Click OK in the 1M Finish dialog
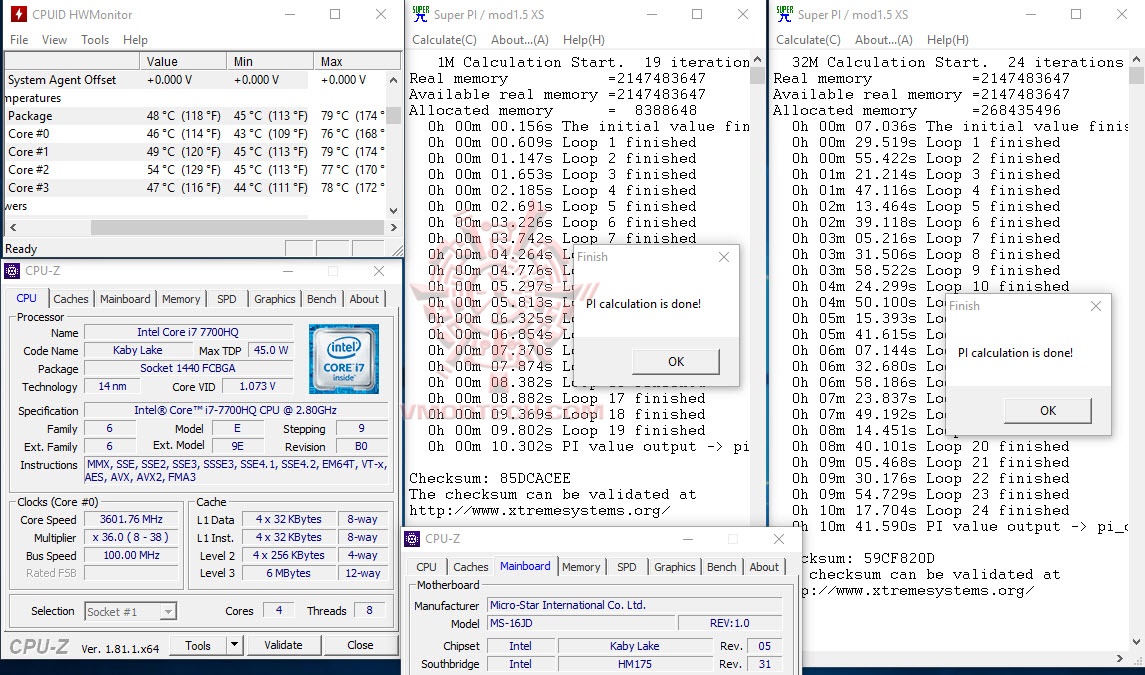 click(x=675, y=362)
